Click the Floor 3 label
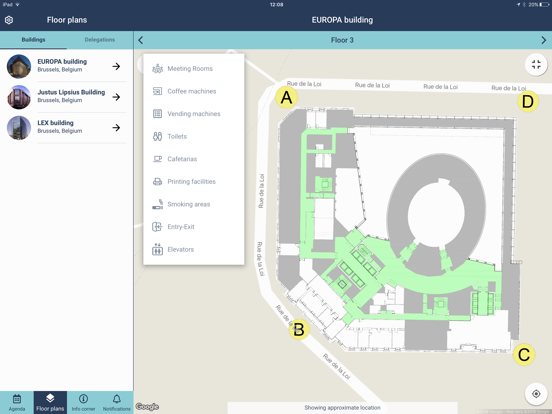The image size is (552, 414). 342,40
